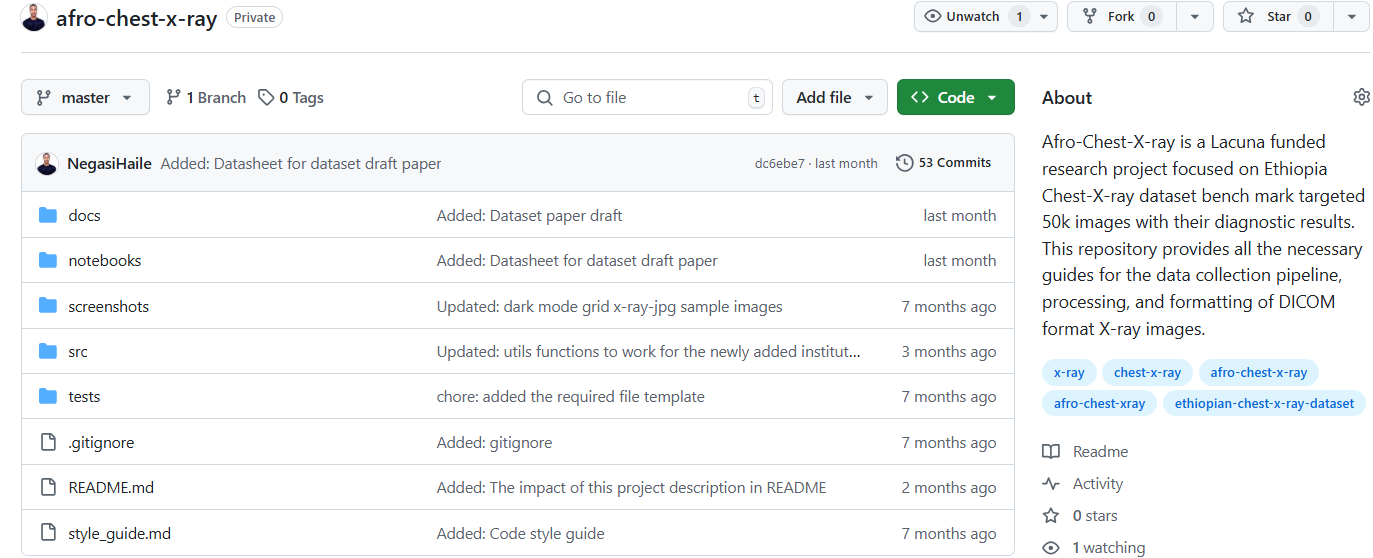Open latest commit Datasheet for dataset draft paper
Screen dimensions: 1373x558
(x=300, y=163)
